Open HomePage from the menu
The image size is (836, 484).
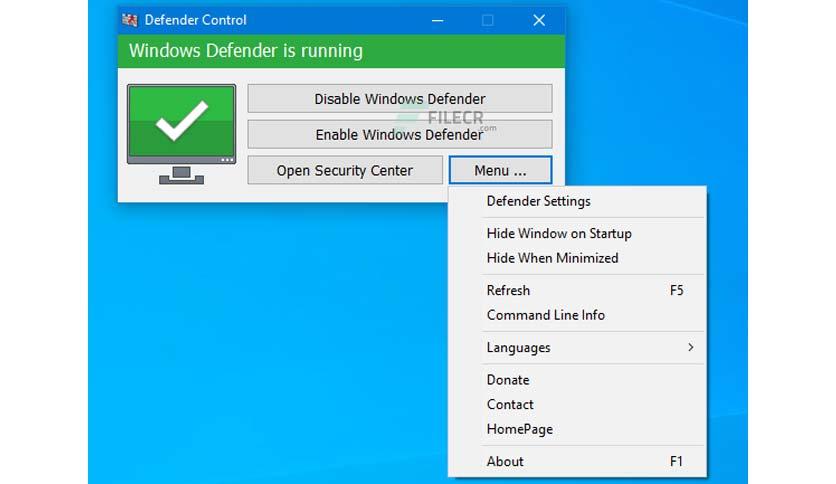pyautogui.click(x=577, y=429)
